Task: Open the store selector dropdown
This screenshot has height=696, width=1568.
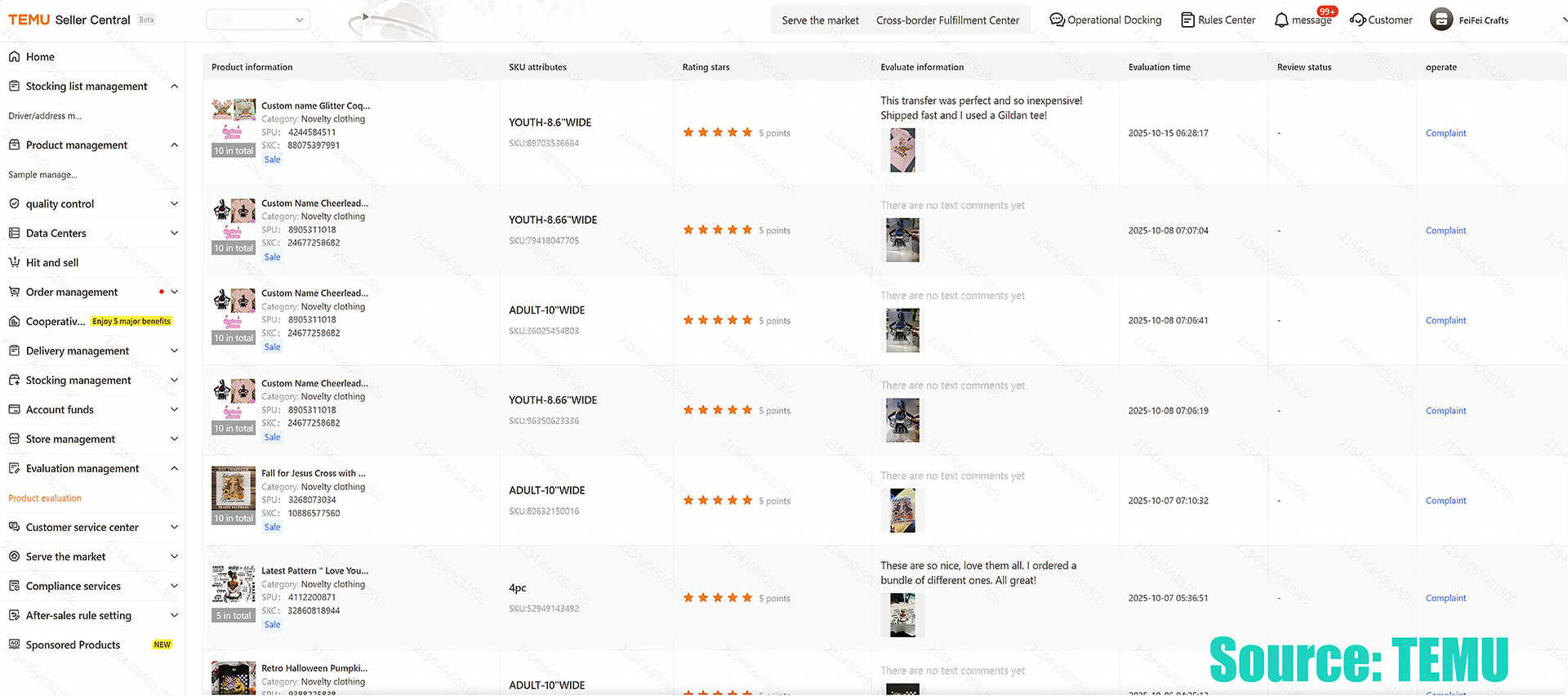Action: pos(258,20)
